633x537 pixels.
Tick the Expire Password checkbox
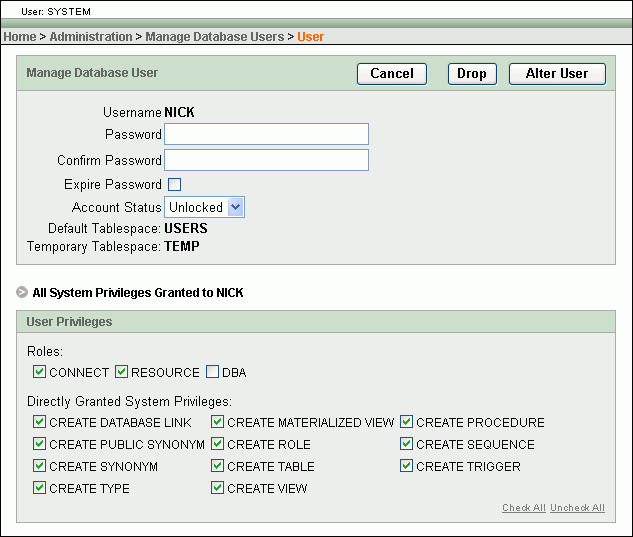tap(174, 185)
